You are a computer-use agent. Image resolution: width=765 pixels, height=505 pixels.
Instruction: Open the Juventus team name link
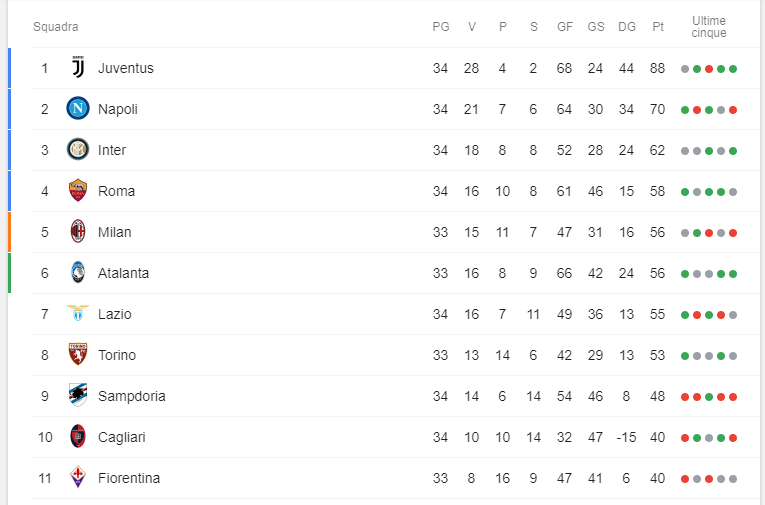126,68
